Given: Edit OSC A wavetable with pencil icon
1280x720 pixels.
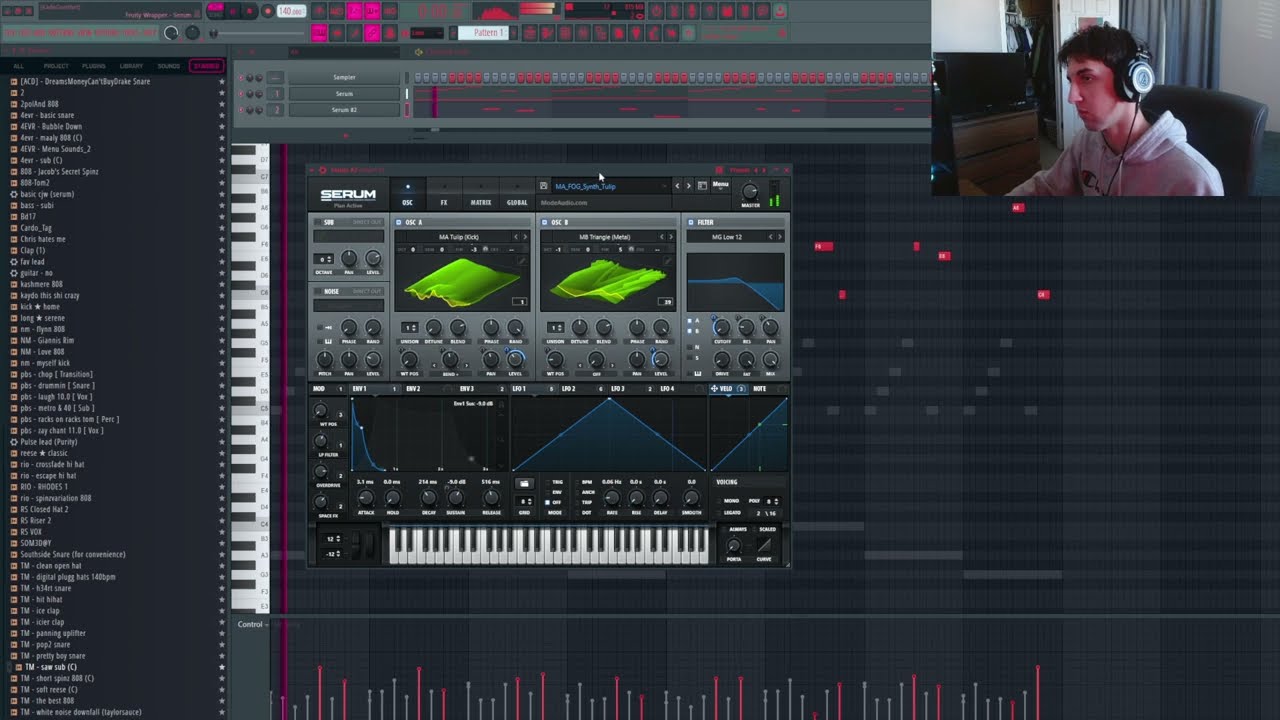Looking at the screenshot, I should [521, 261].
